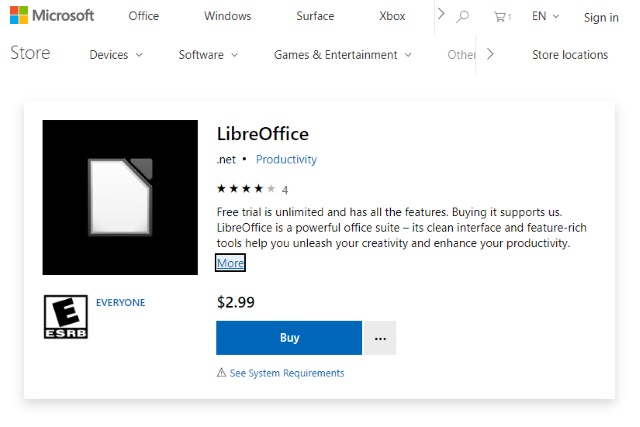Expand Games & Entertainment dropdown

pyautogui.click(x=342, y=55)
